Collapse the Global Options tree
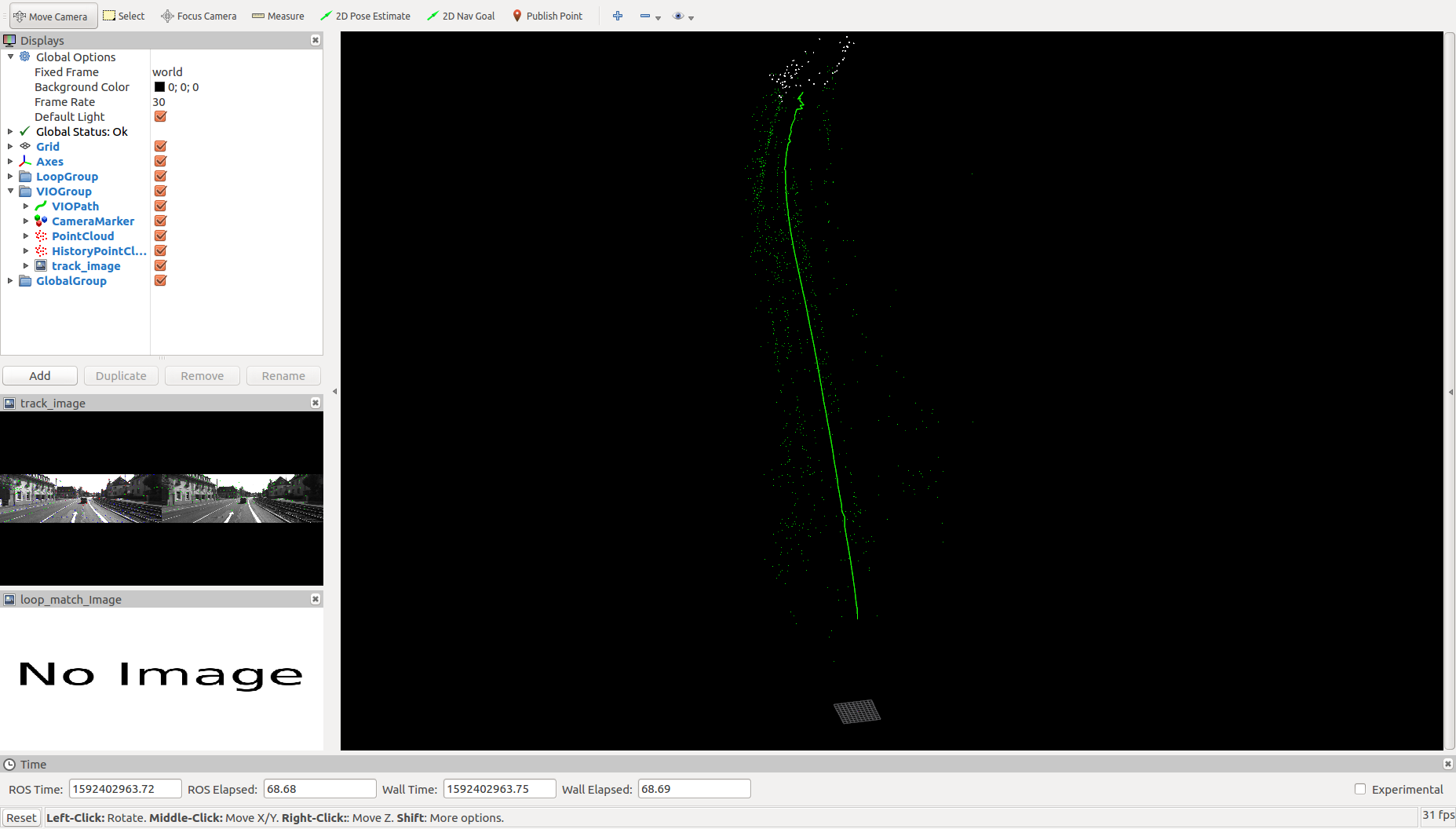1456x829 pixels. 10,57
